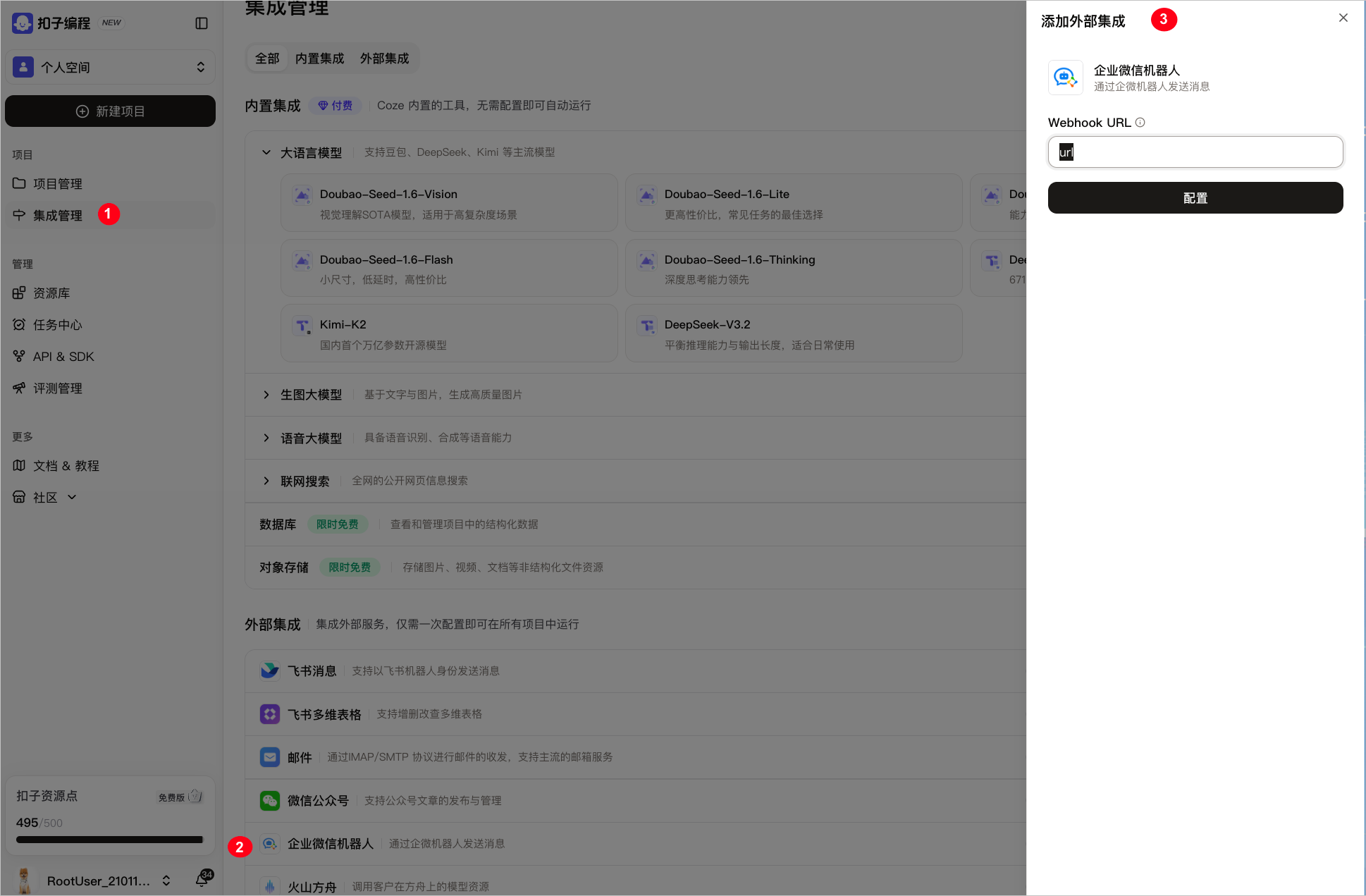The width and height of the screenshot is (1366, 896).
Task: Close the 添加外部集成 panel
Action: tap(1343, 18)
